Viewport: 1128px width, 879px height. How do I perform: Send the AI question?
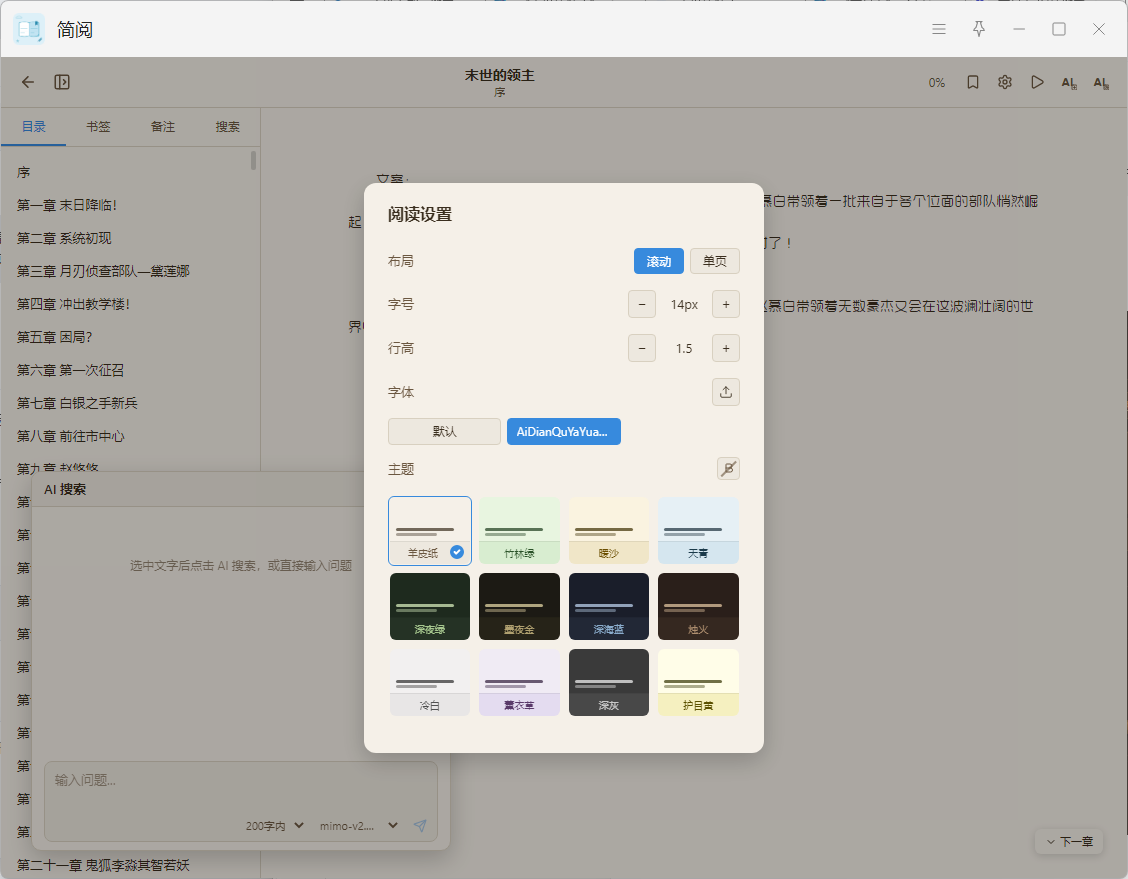pyautogui.click(x=420, y=826)
